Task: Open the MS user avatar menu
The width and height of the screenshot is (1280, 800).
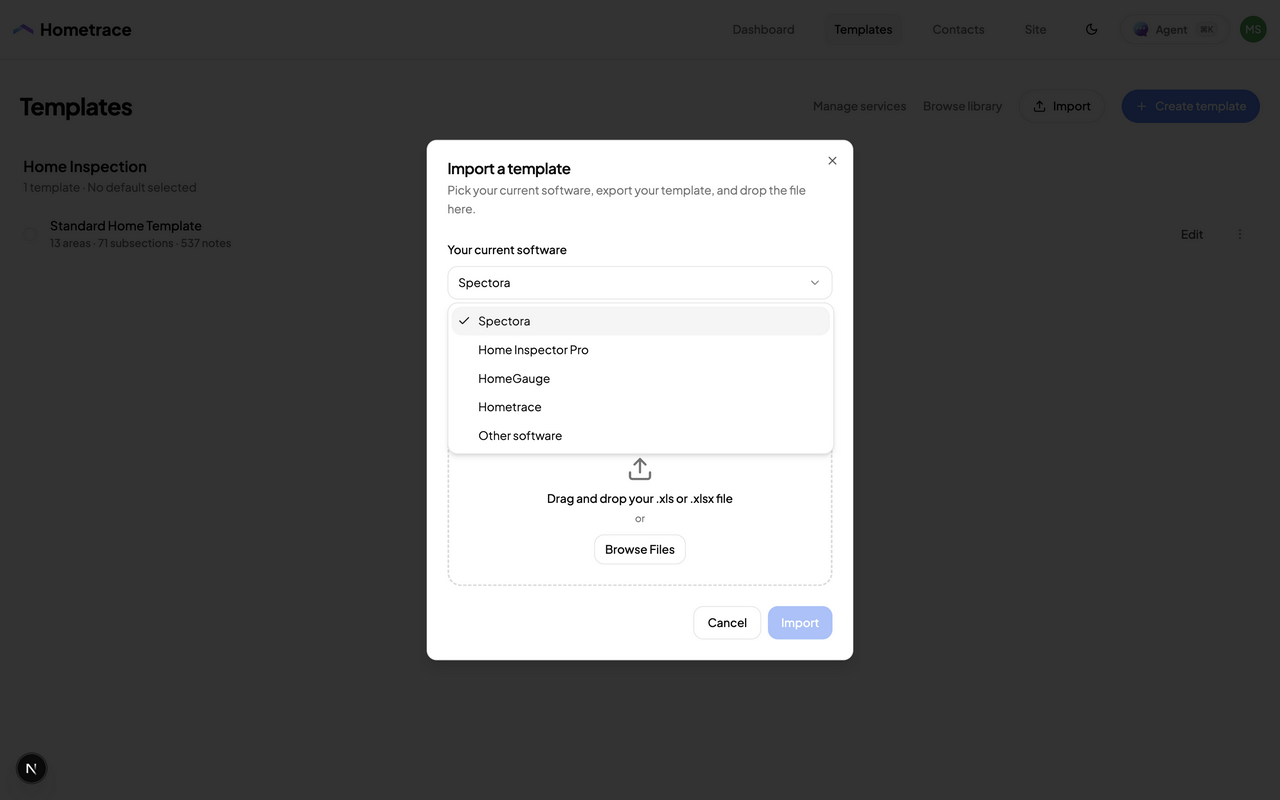Action: (1253, 30)
